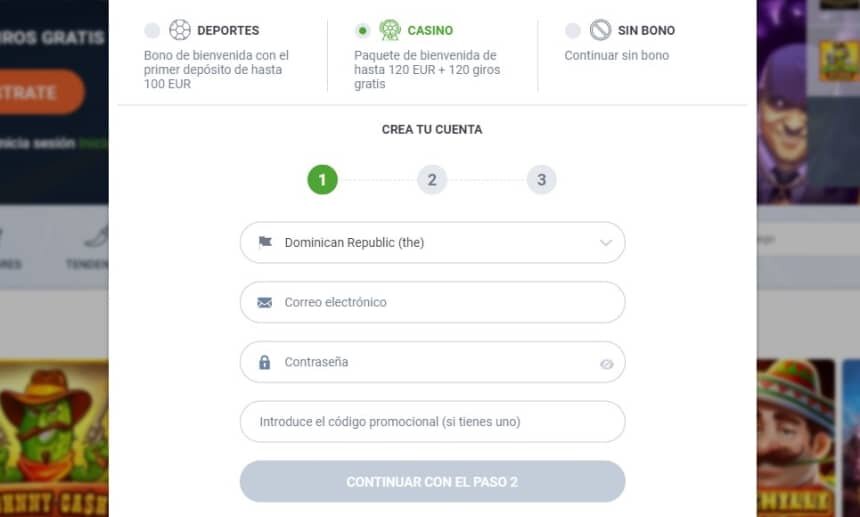Click the Casino slot machine icon
860x517 pixels.
[390, 30]
